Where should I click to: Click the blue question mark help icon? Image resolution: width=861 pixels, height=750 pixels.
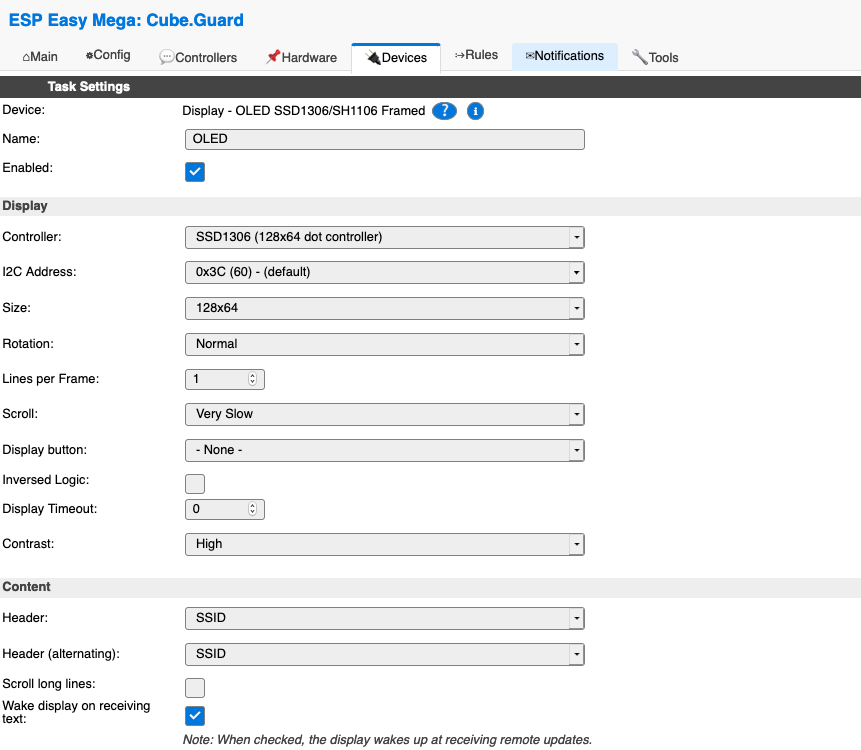[x=444, y=111]
